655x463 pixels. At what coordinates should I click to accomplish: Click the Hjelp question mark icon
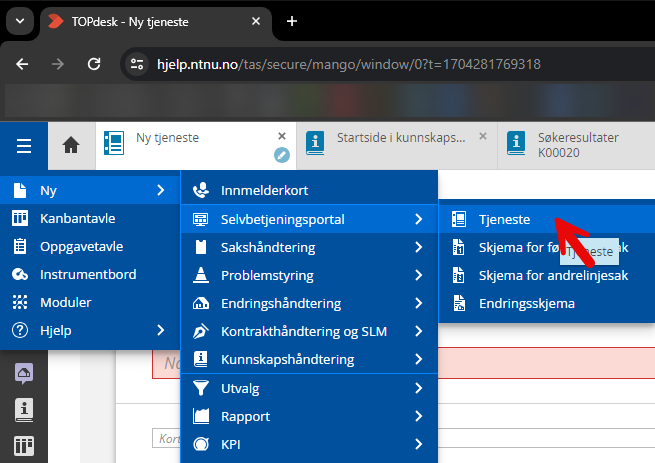coord(20,330)
